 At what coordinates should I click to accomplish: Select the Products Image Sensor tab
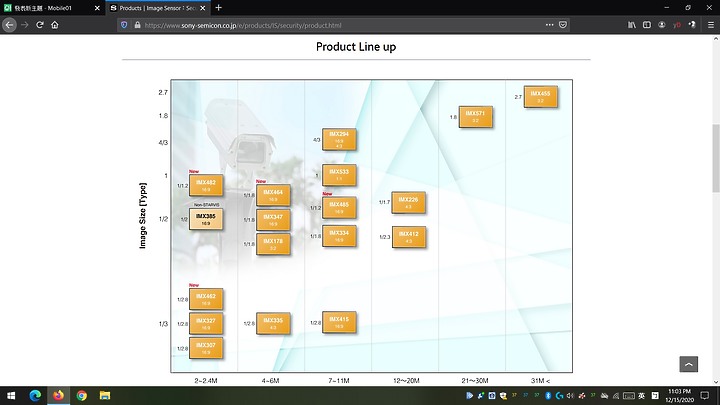158,8
